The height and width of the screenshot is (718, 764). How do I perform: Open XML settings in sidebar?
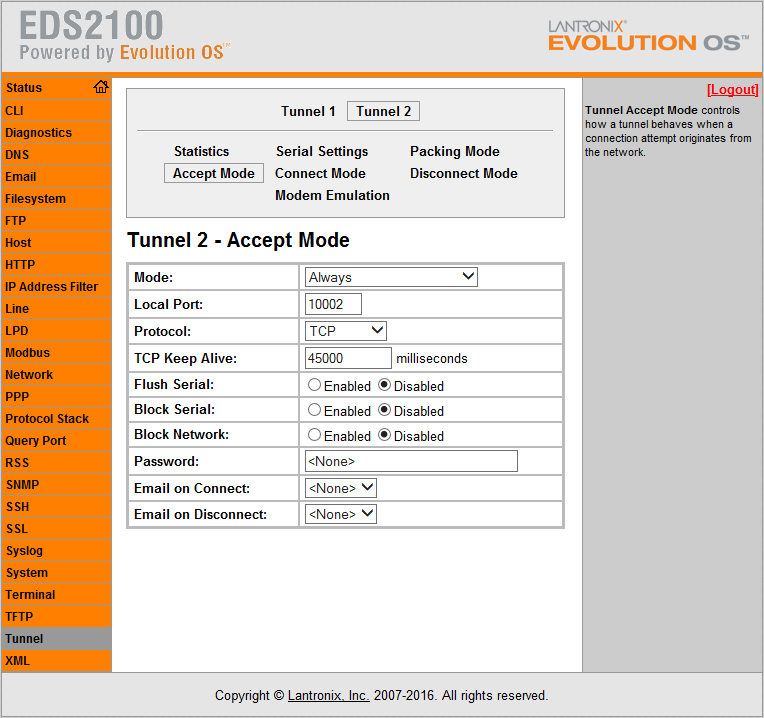57,661
